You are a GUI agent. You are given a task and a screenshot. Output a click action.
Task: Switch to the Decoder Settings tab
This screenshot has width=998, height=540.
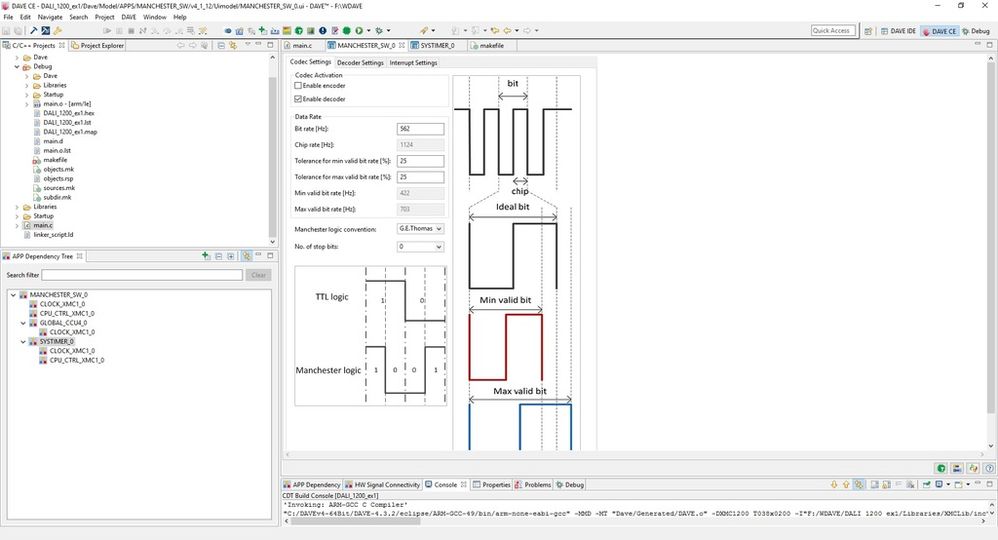[360, 63]
